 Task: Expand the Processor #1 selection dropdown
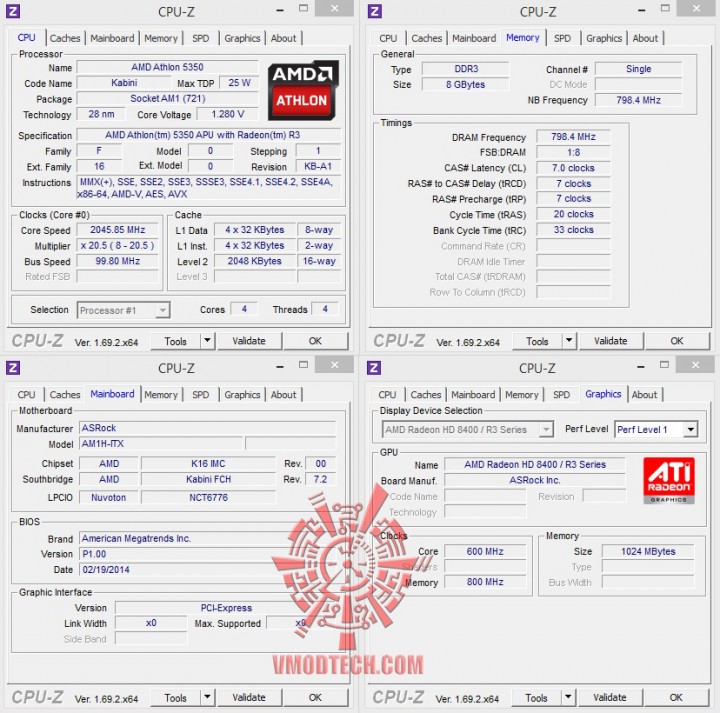[x=163, y=310]
